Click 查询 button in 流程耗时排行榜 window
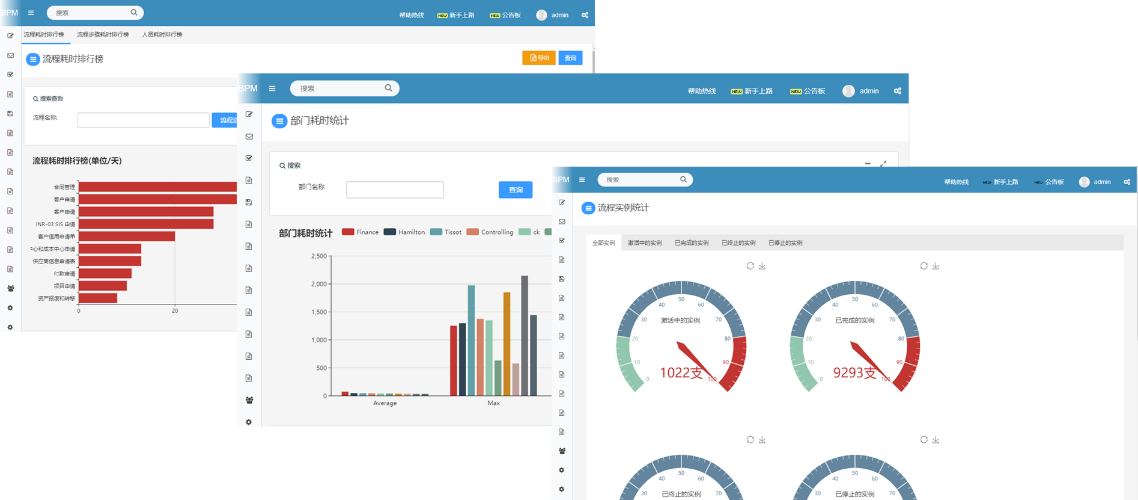1138x500 pixels. click(570, 58)
